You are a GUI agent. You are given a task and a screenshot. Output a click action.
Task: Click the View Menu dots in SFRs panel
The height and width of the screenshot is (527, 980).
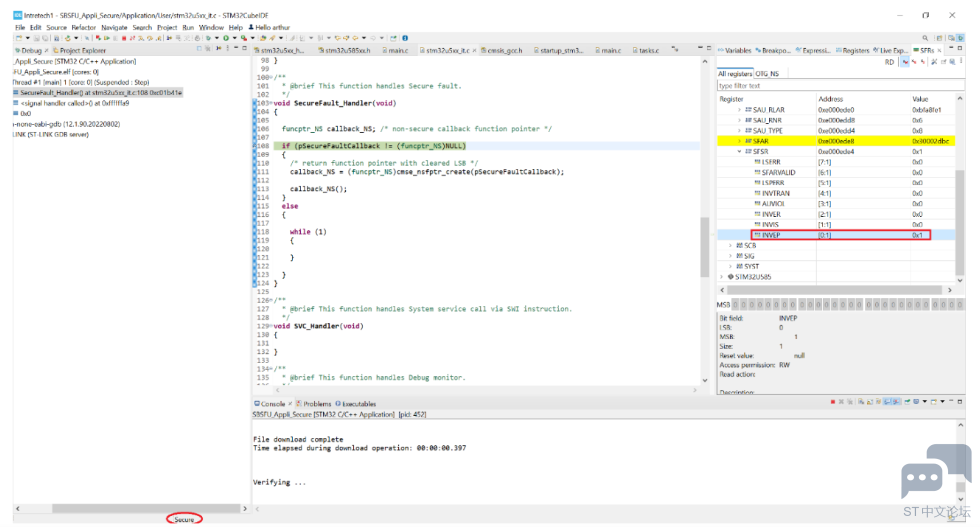[961, 61]
